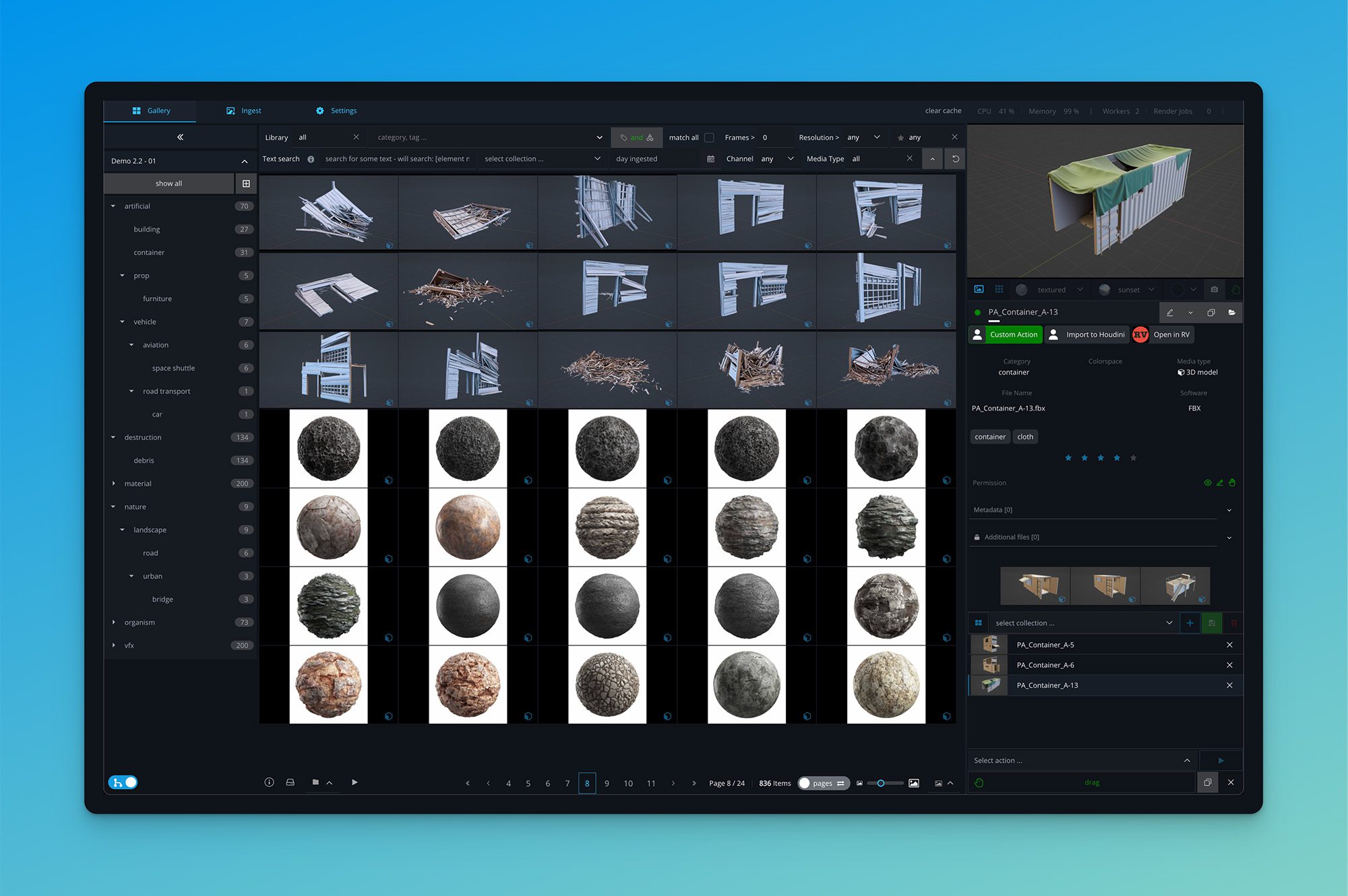This screenshot has width=1348, height=896.
Task: Collapse the 'destruction' category in the sidebar
Action: pyautogui.click(x=113, y=437)
